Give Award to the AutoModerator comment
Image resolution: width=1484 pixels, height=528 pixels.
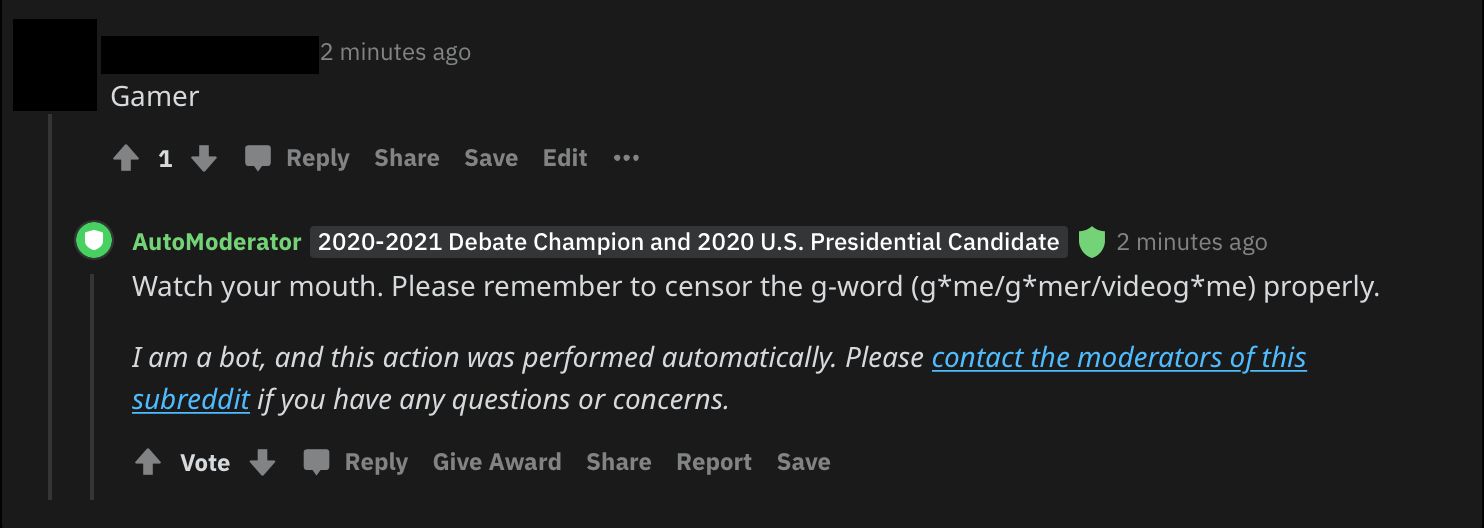pos(497,462)
